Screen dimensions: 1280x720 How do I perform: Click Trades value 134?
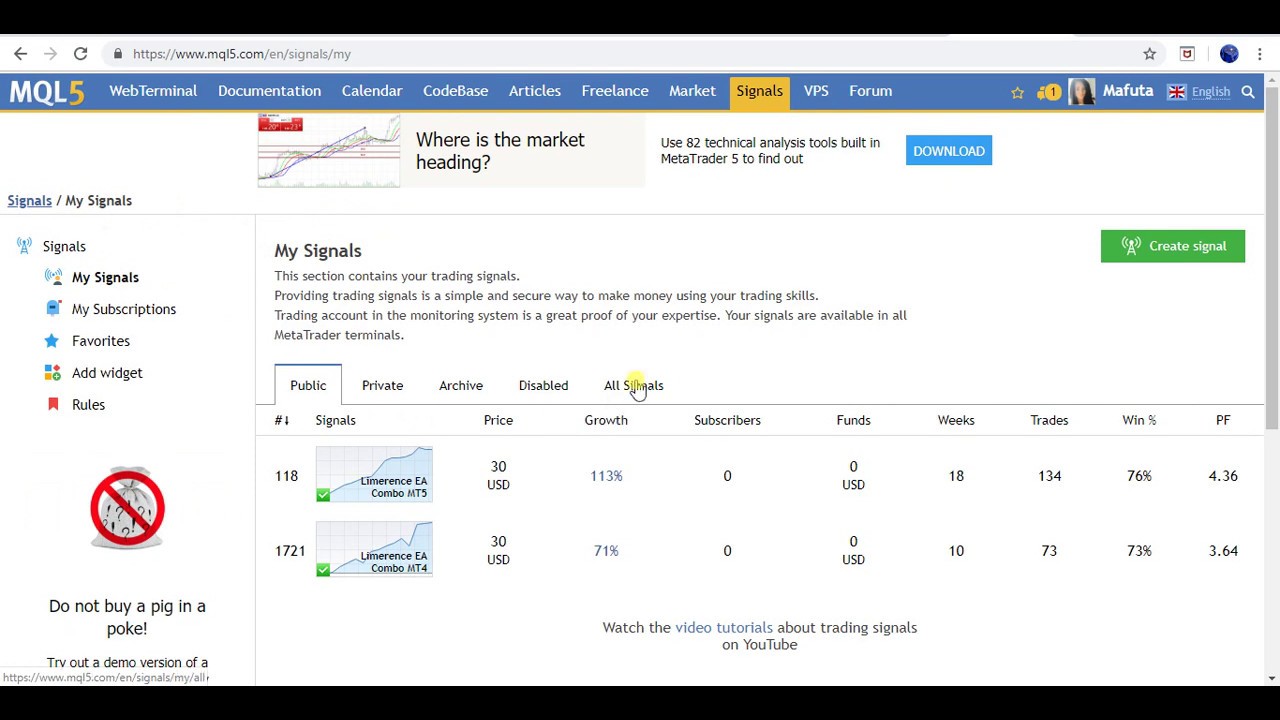click(1049, 476)
